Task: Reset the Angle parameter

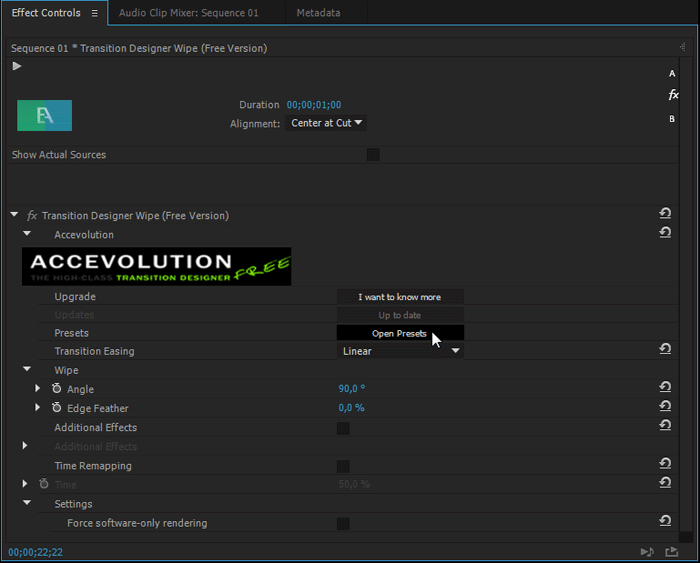Action: coord(665,387)
